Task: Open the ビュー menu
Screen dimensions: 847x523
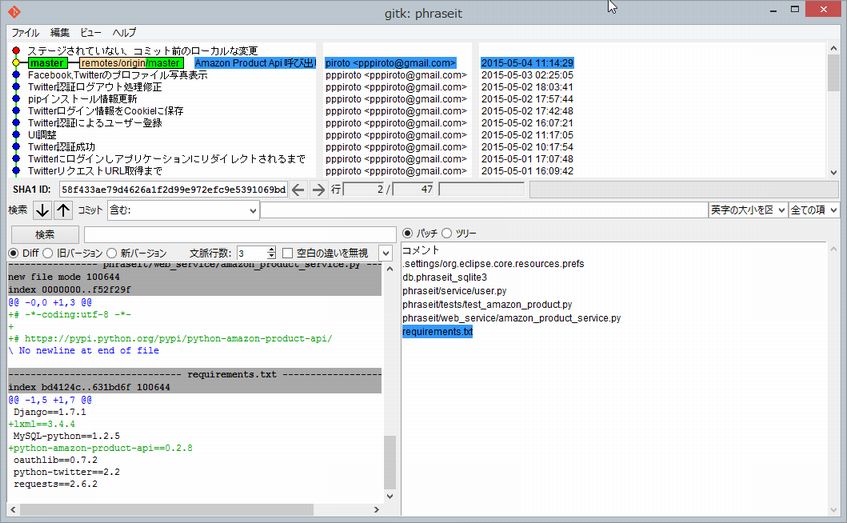Action: 91,33
